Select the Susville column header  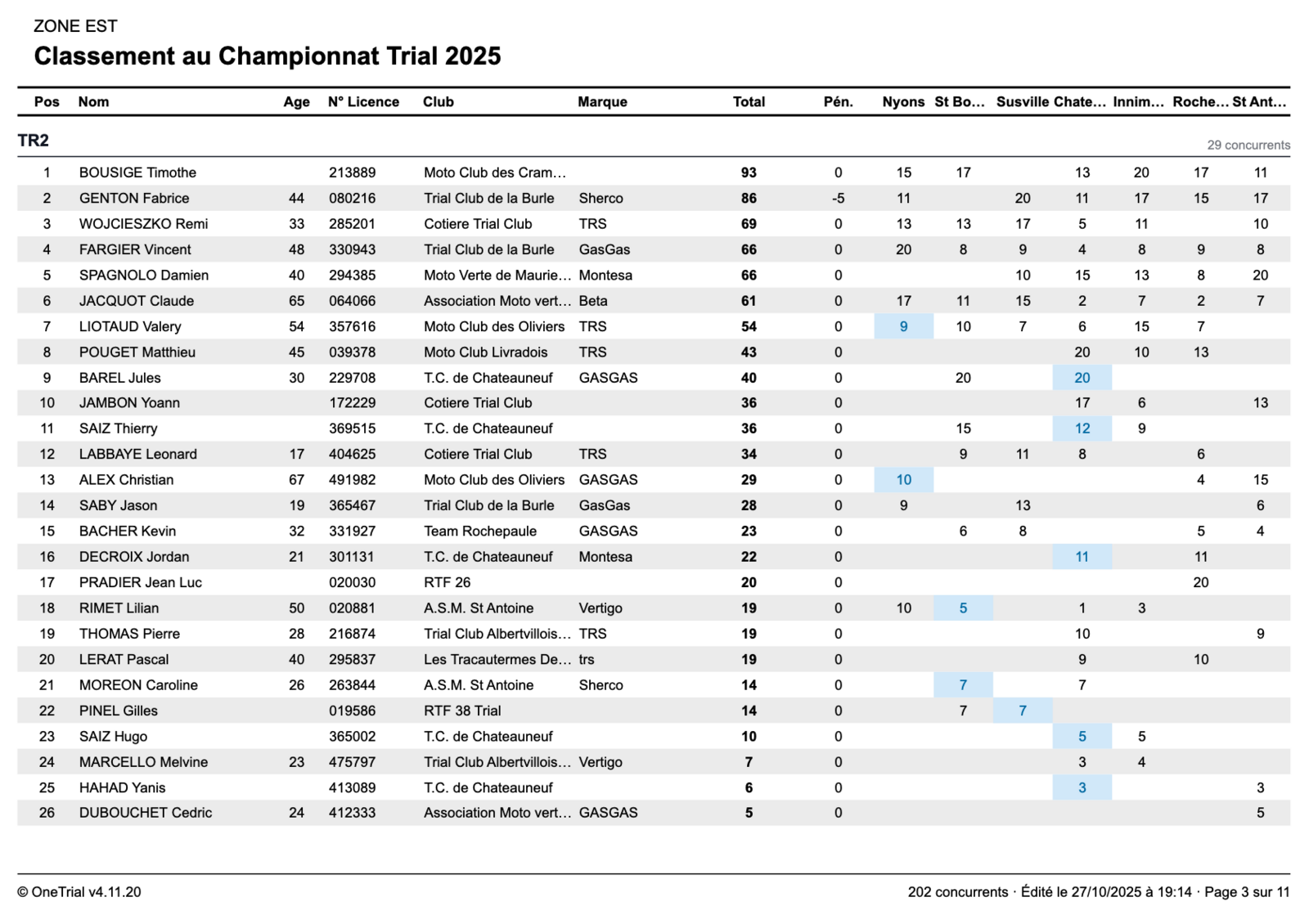click(1022, 101)
